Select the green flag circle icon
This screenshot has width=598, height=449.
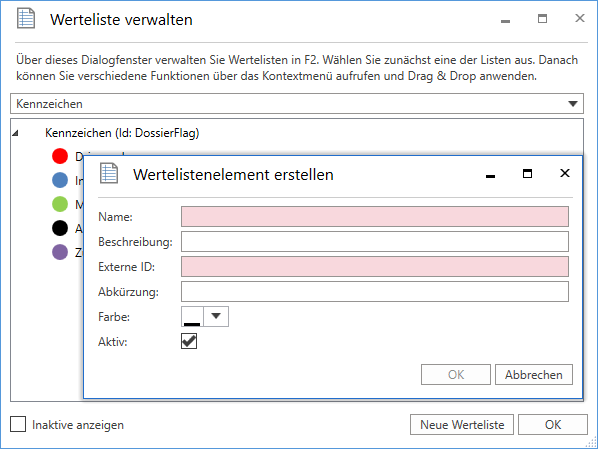coord(60,204)
